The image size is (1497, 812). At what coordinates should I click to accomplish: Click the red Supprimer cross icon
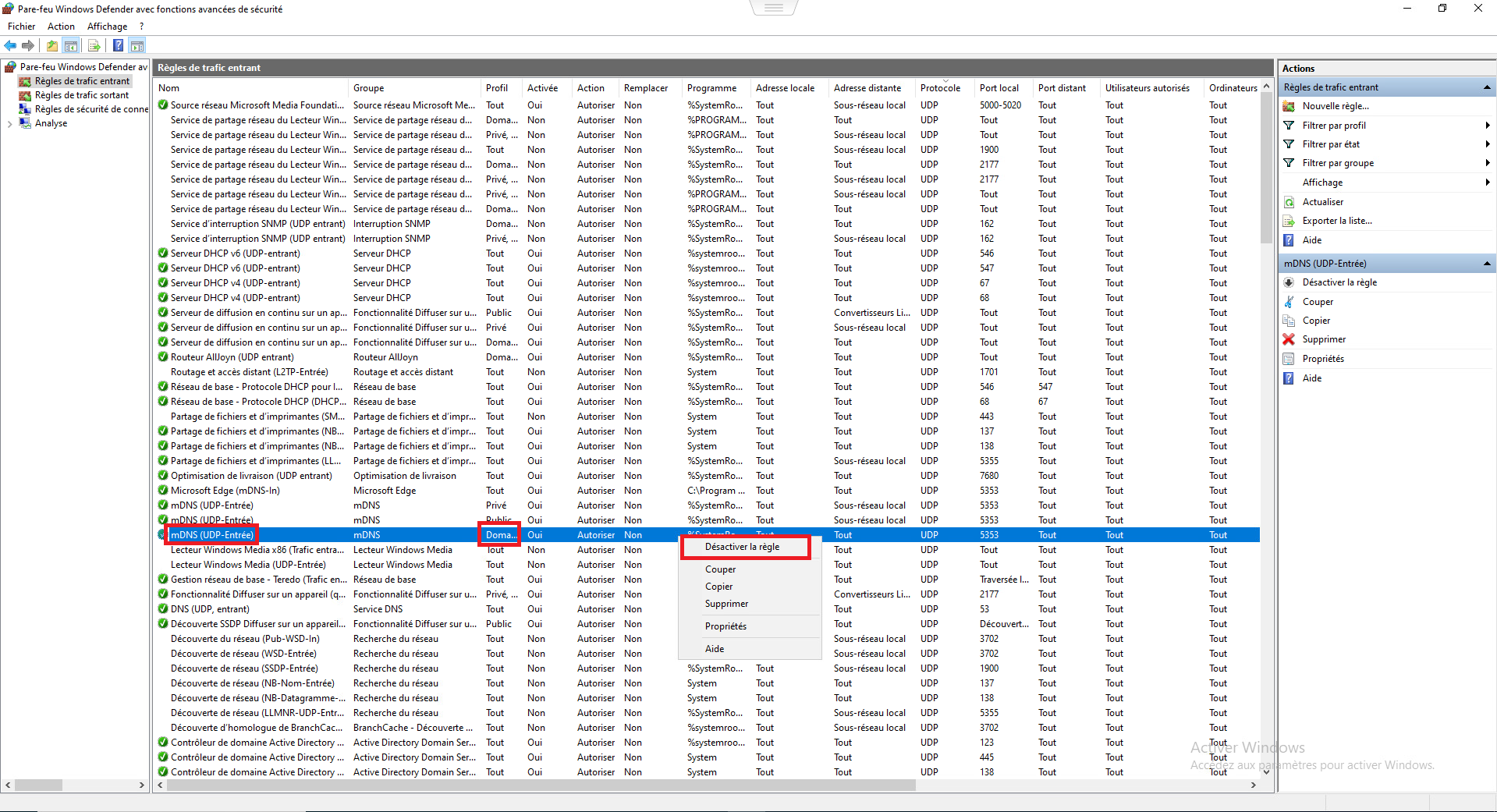[x=1289, y=339]
